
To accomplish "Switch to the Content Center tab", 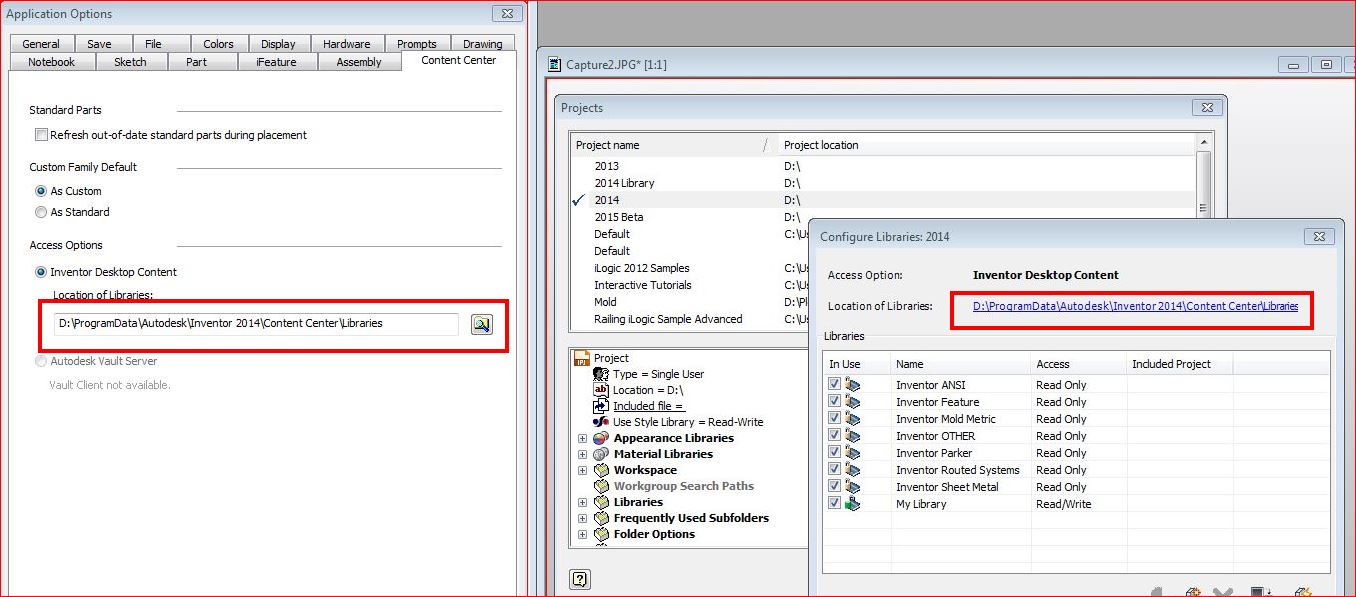I will point(458,60).
